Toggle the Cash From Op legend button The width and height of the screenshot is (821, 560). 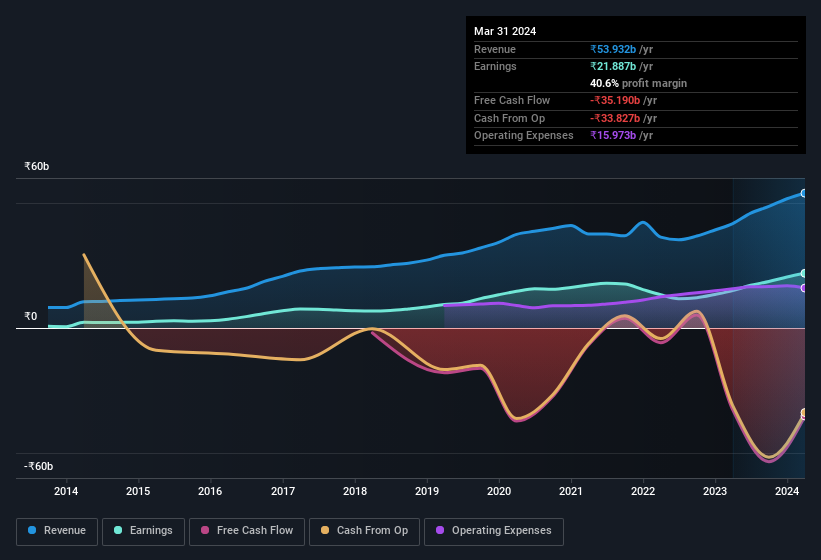point(364,532)
